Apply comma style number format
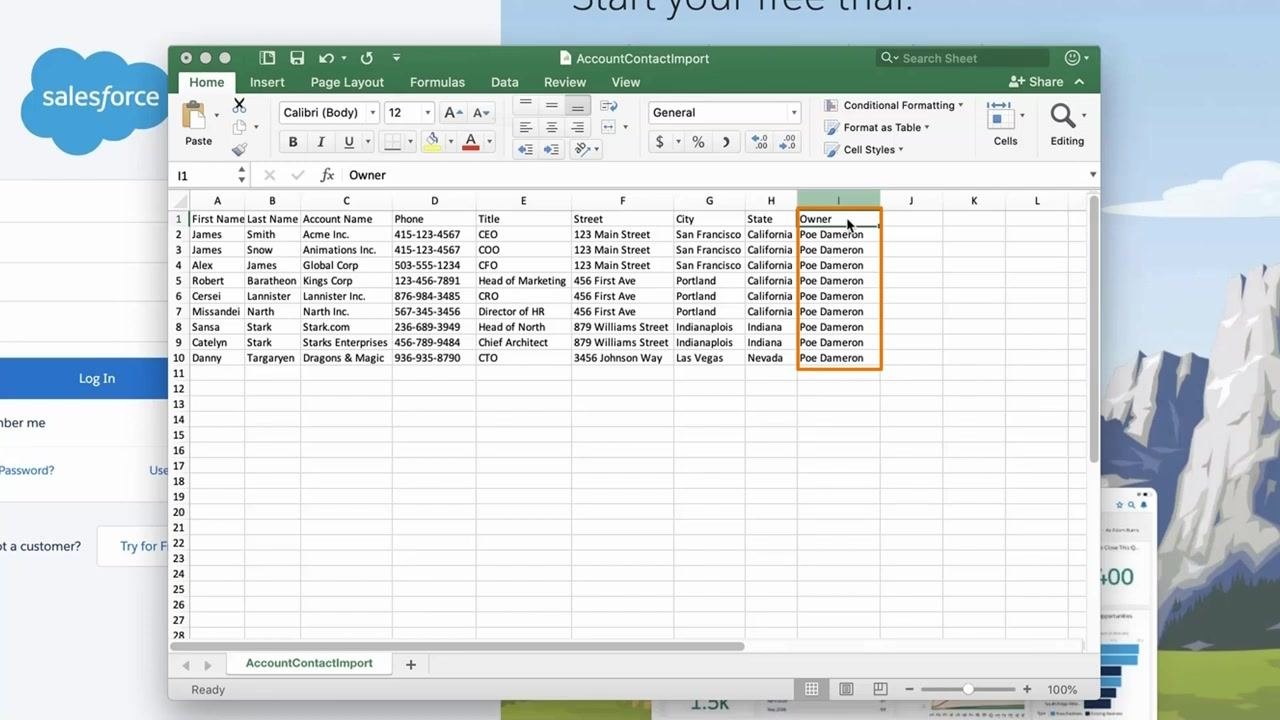 (726, 142)
